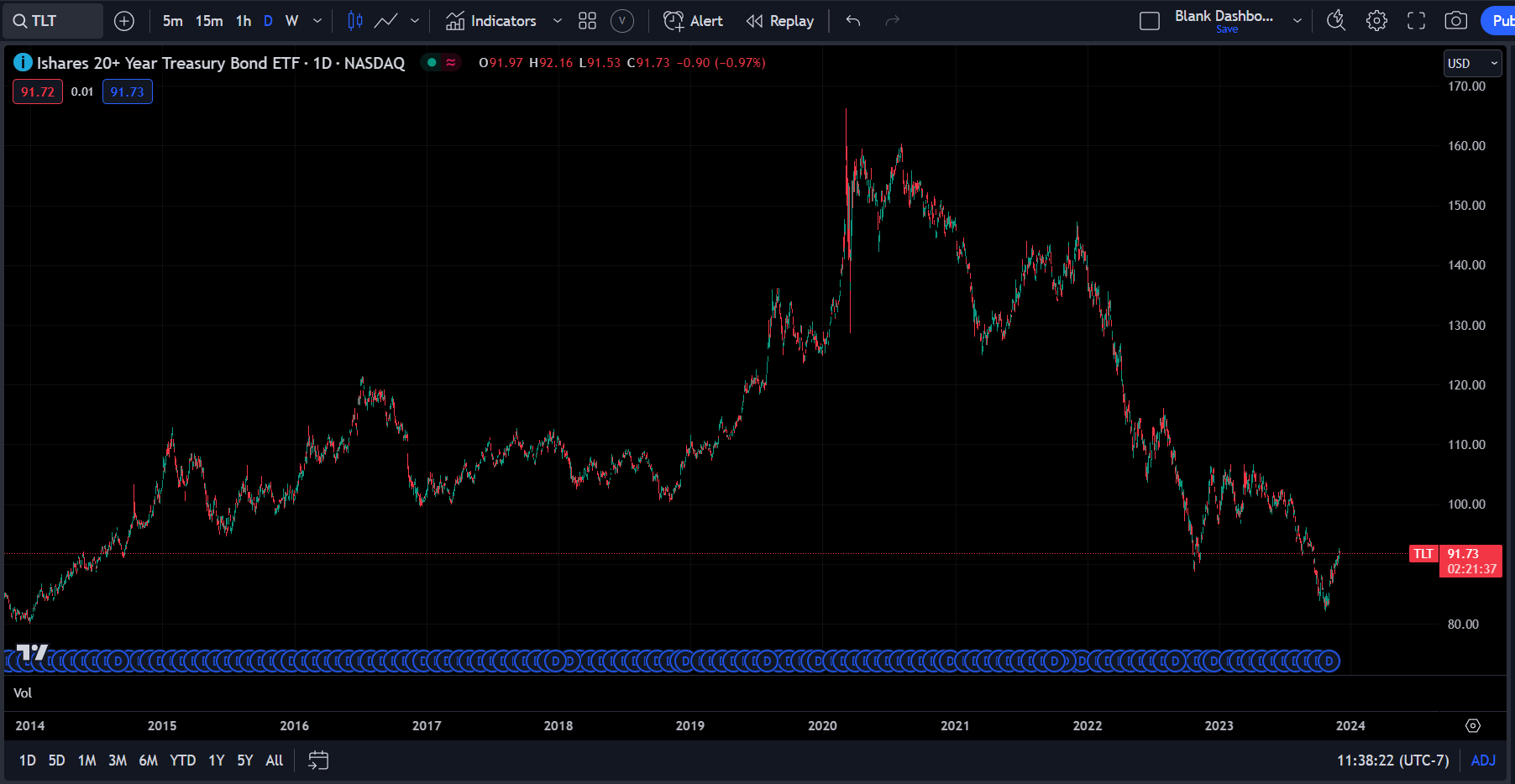Image resolution: width=1515 pixels, height=784 pixels.
Task: Switch to the 15m timeframe
Action: coord(209,21)
